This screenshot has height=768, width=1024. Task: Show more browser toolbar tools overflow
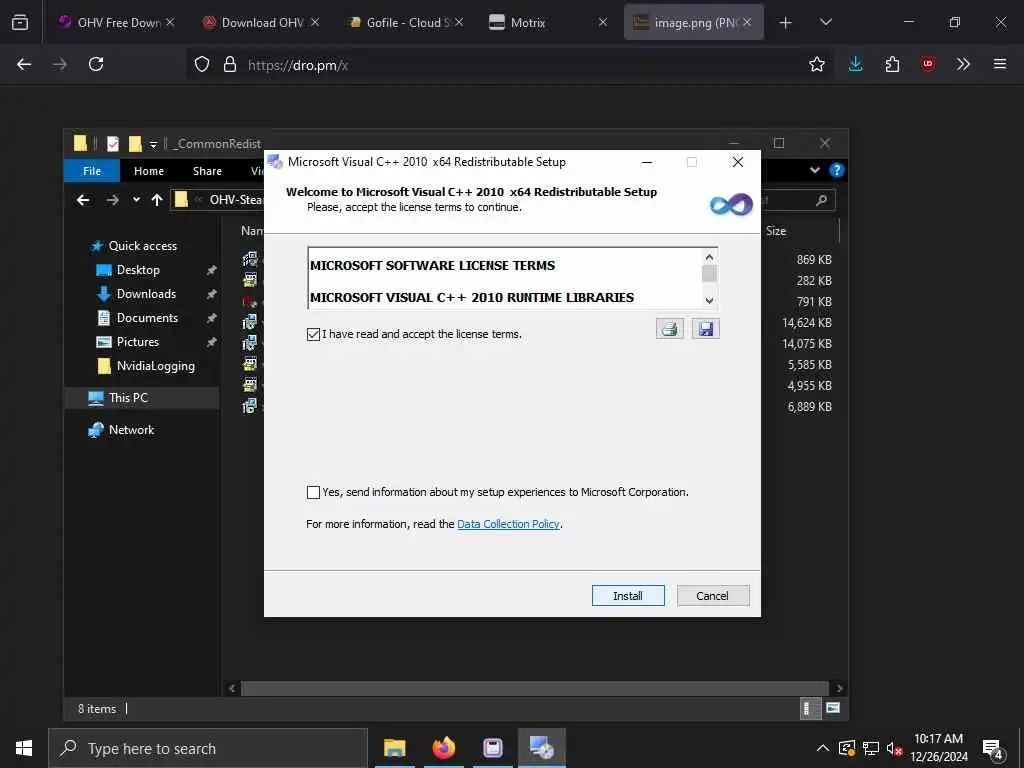[x=963, y=64]
